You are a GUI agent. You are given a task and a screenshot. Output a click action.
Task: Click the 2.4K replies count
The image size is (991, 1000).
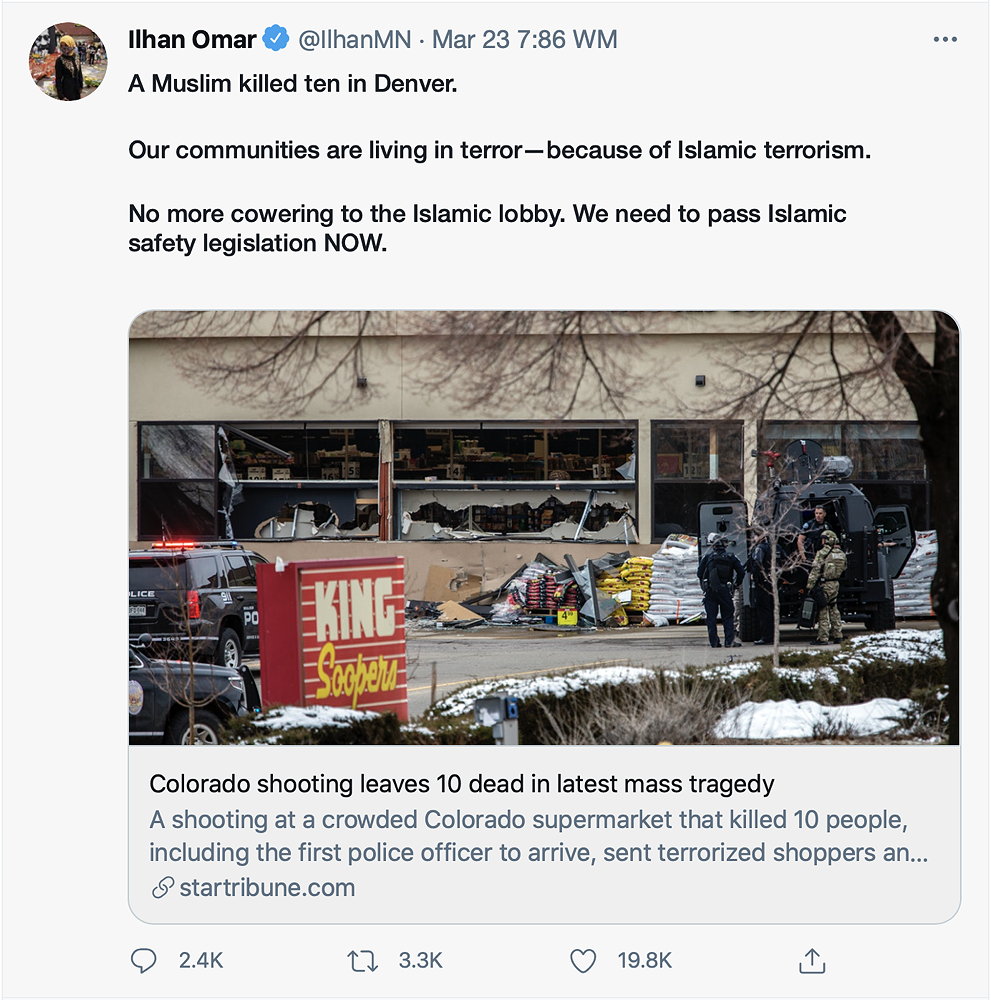coord(201,961)
